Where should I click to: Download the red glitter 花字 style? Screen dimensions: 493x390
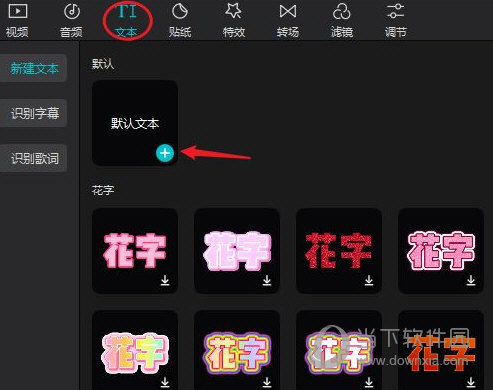pos(369,280)
